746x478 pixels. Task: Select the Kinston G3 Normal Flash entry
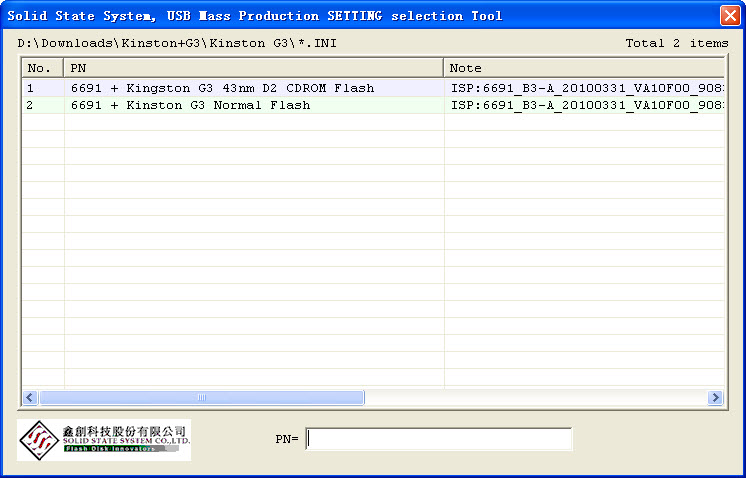click(190, 105)
